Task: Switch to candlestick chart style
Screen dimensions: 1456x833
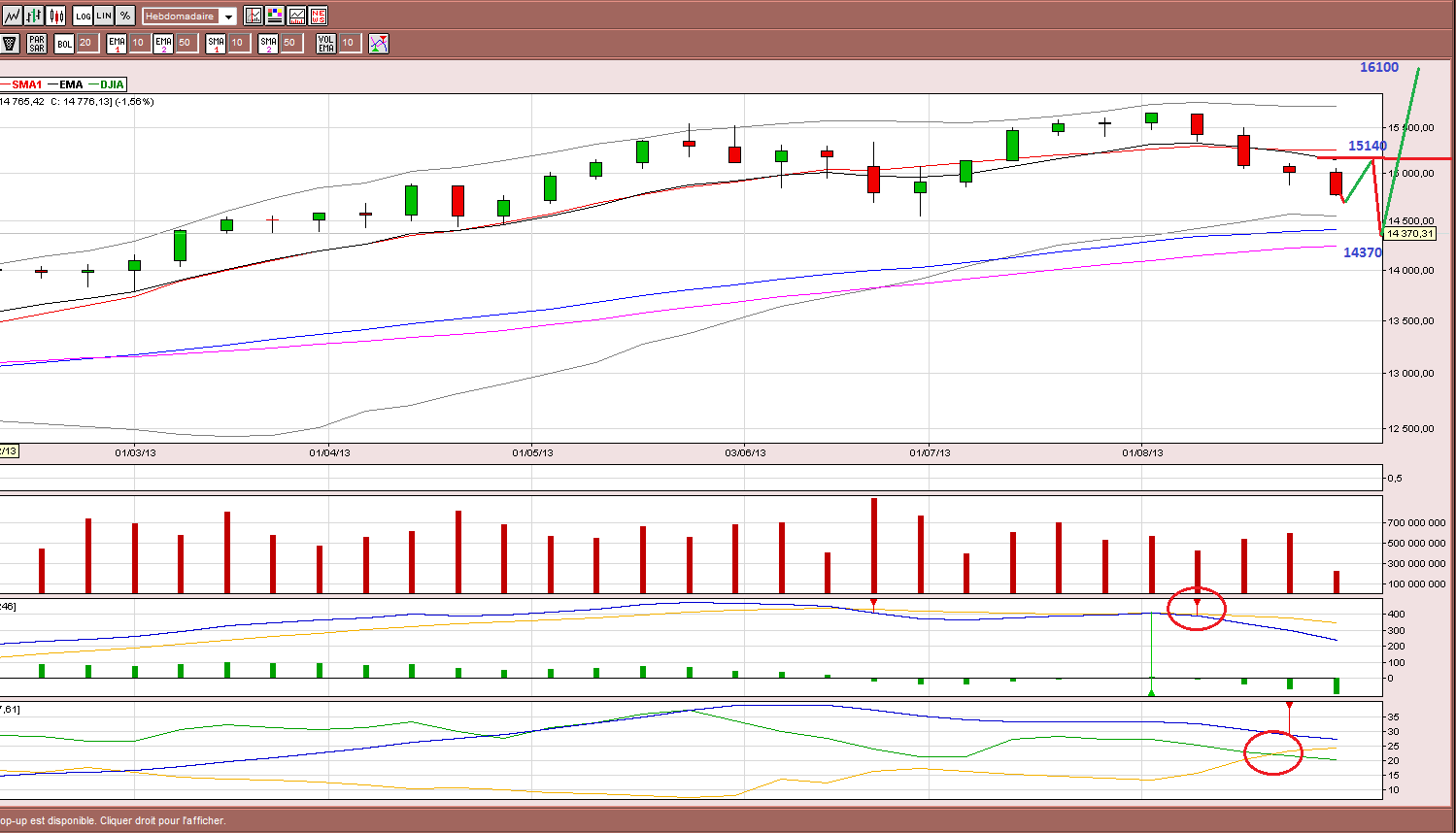Action: (56, 16)
